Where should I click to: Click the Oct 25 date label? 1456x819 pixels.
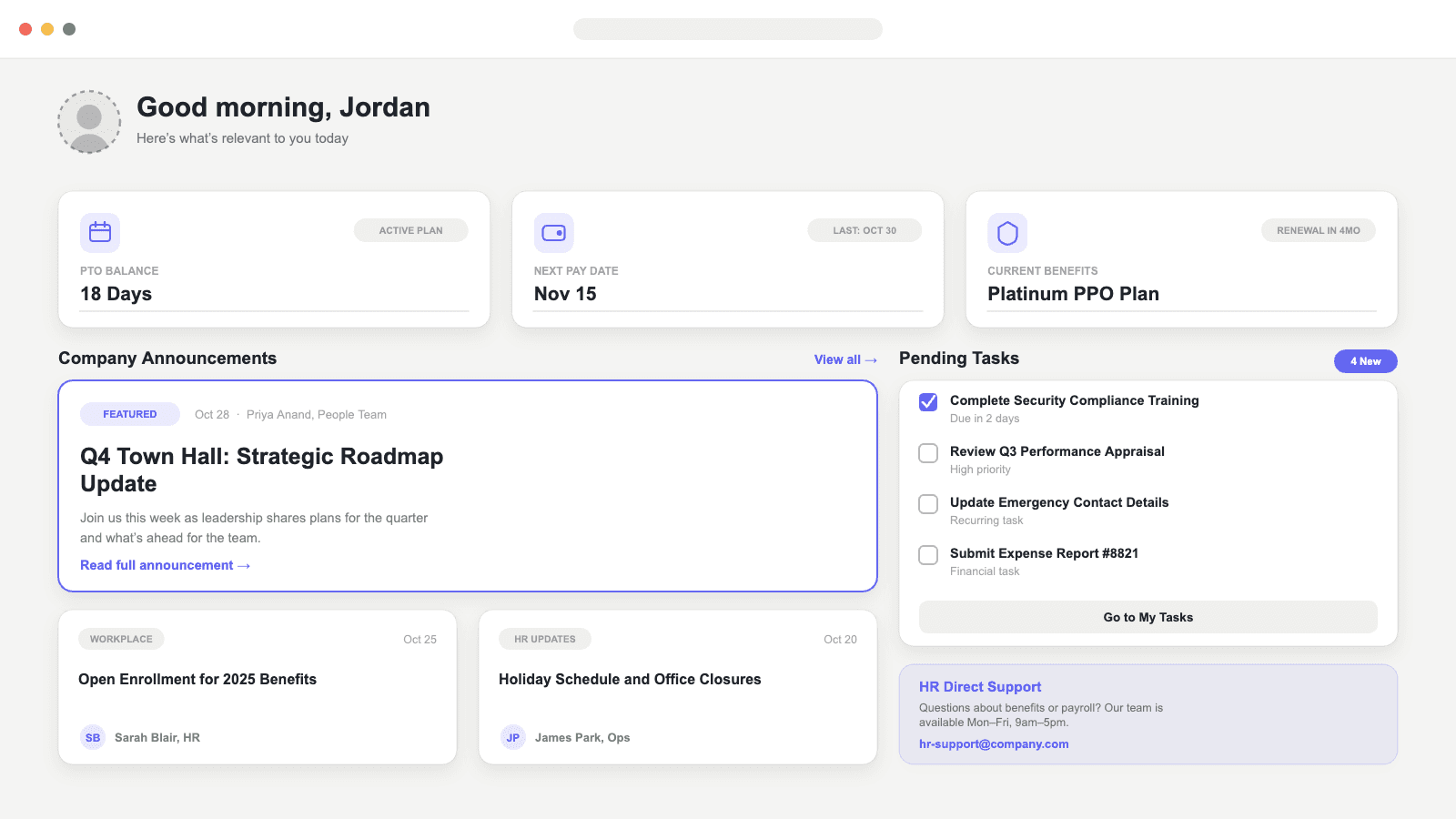[x=420, y=639]
